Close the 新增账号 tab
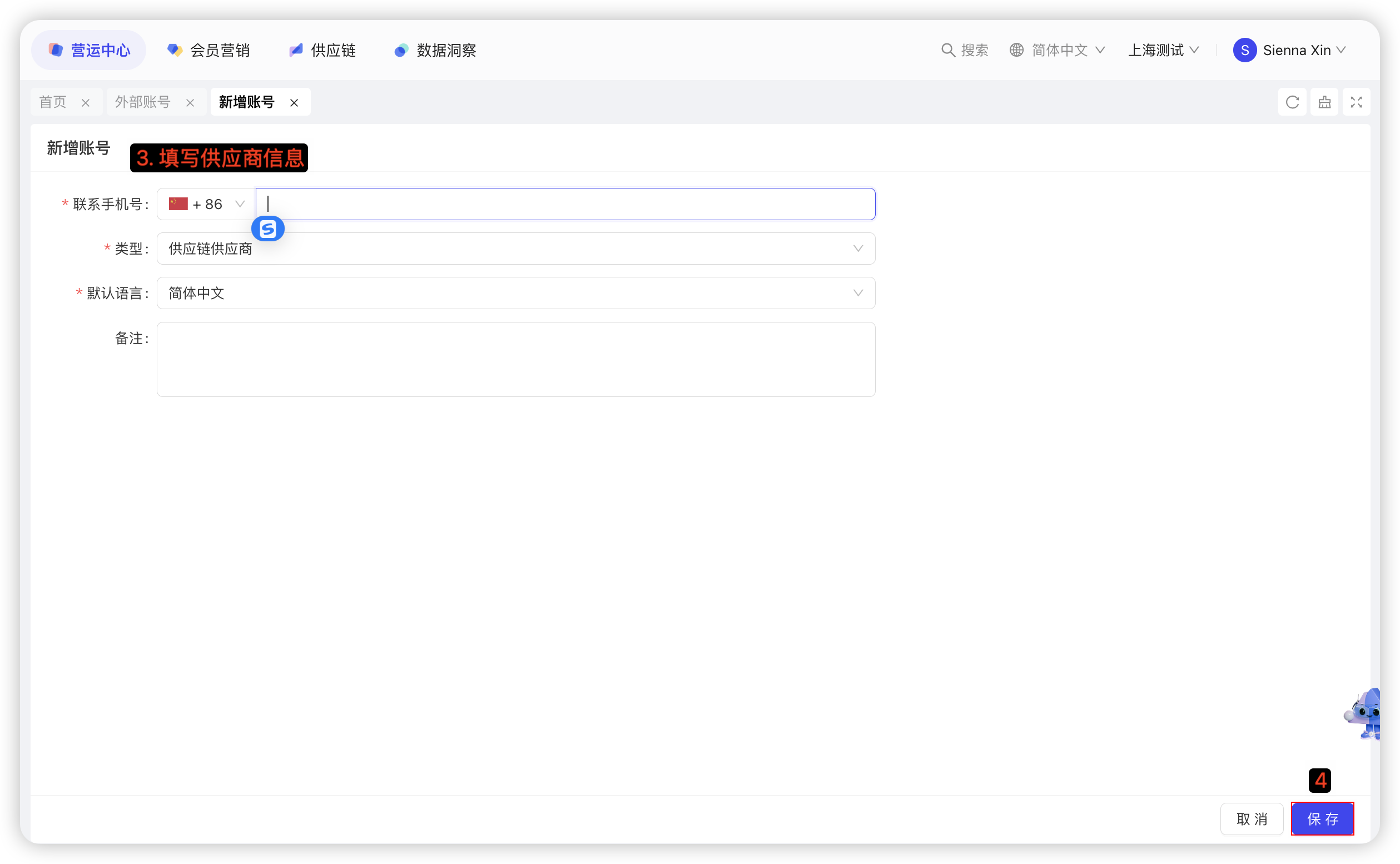The width and height of the screenshot is (1400, 864). 294,103
